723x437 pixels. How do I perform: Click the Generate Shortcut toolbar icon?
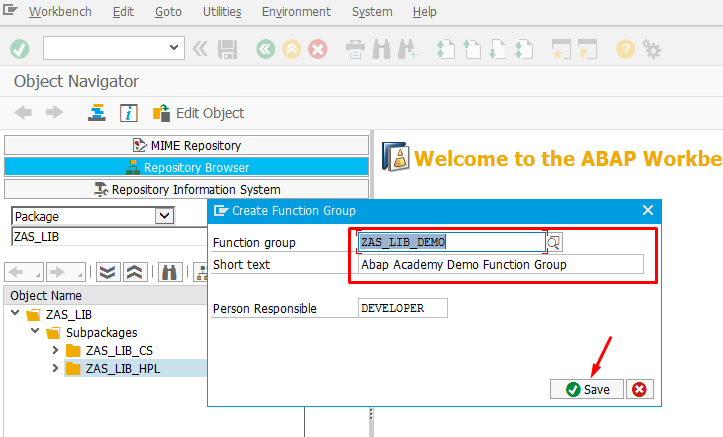click(x=587, y=49)
